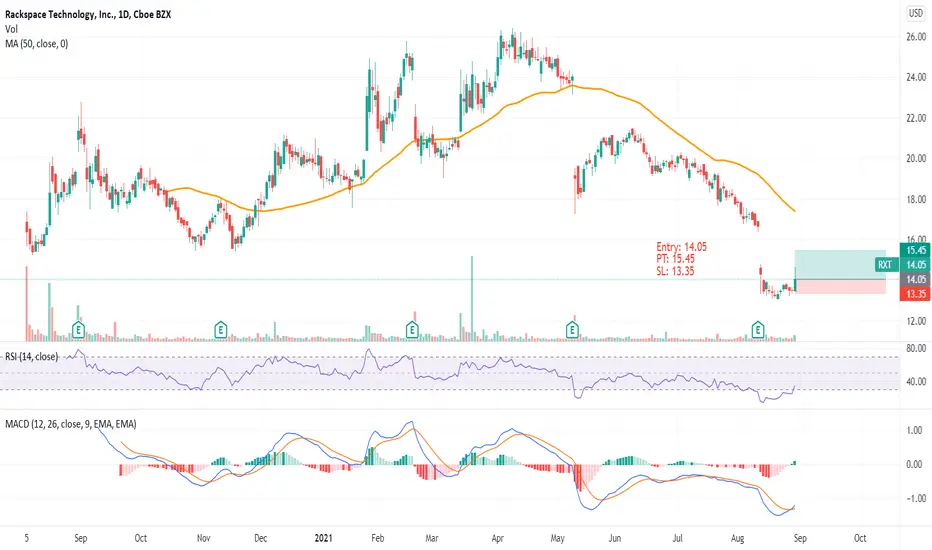The width and height of the screenshot is (932, 550).
Task: Click the 18.00 price axis label
Action: [916, 200]
